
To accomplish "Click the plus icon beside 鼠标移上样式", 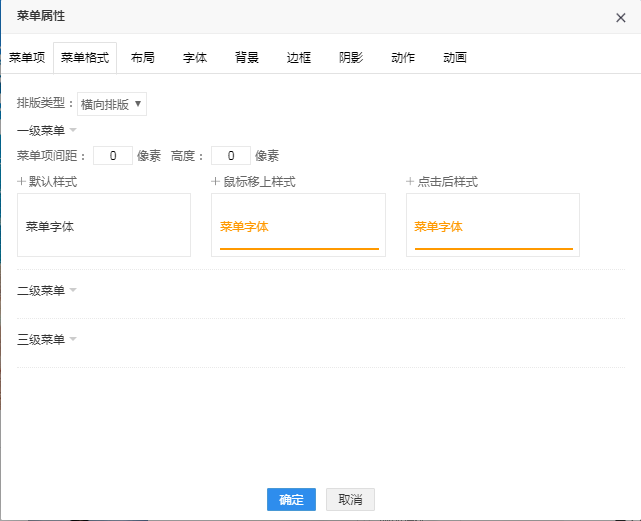I will pos(215,182).
